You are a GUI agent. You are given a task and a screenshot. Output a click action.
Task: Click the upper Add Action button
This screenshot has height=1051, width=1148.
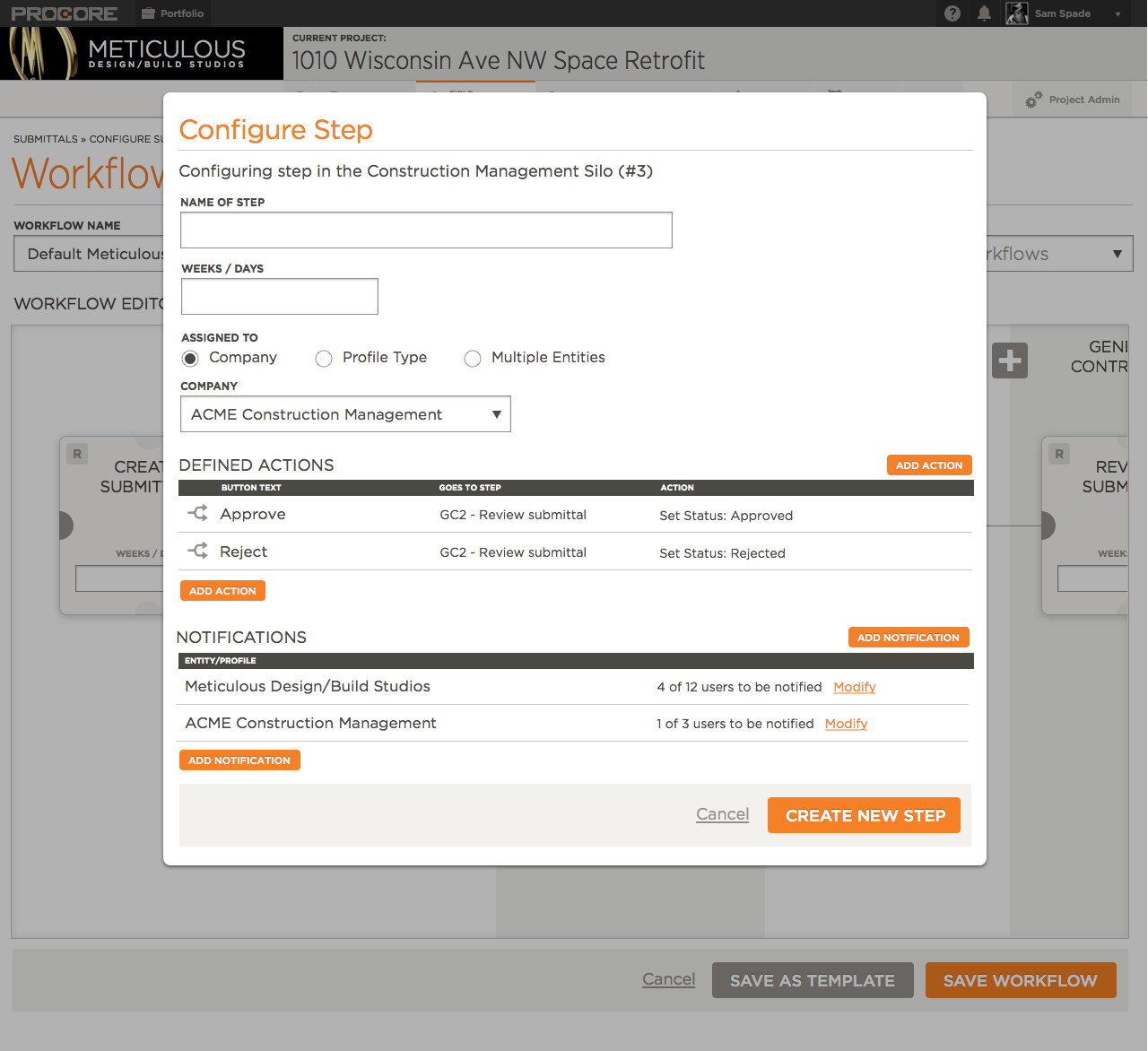(929, 465)
